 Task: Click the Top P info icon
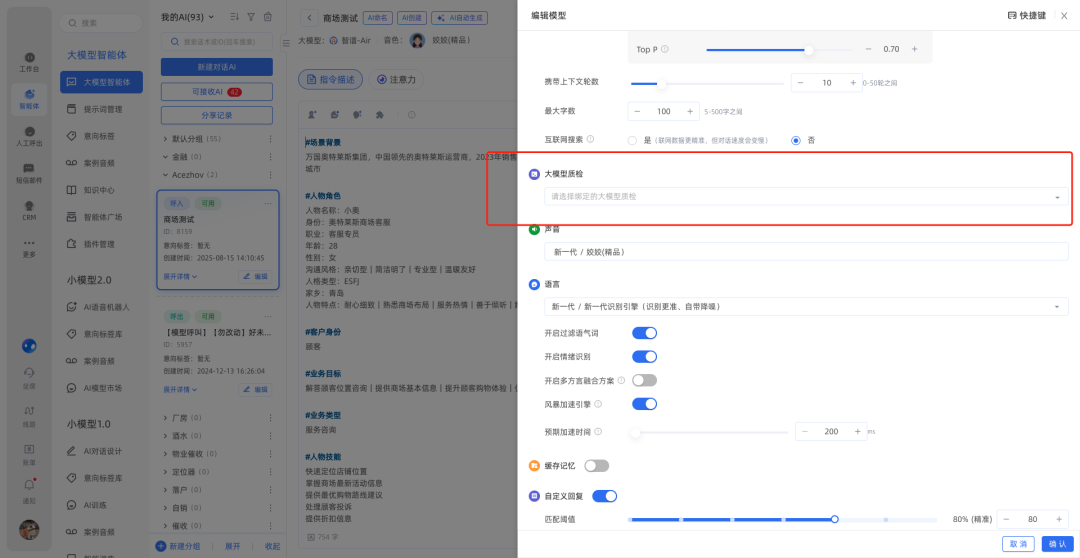(x=665, y=49)
